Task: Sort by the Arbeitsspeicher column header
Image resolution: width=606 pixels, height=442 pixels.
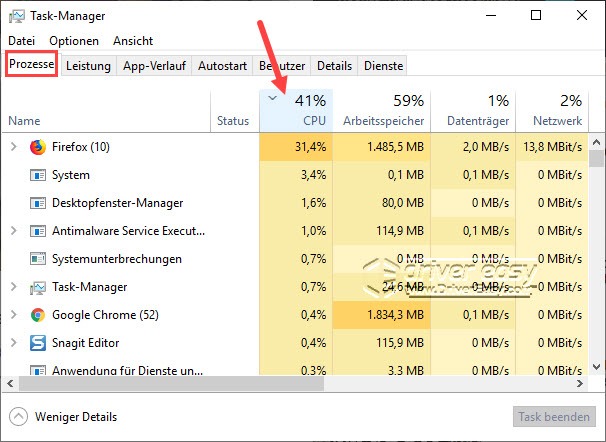Action: (381, 111)
